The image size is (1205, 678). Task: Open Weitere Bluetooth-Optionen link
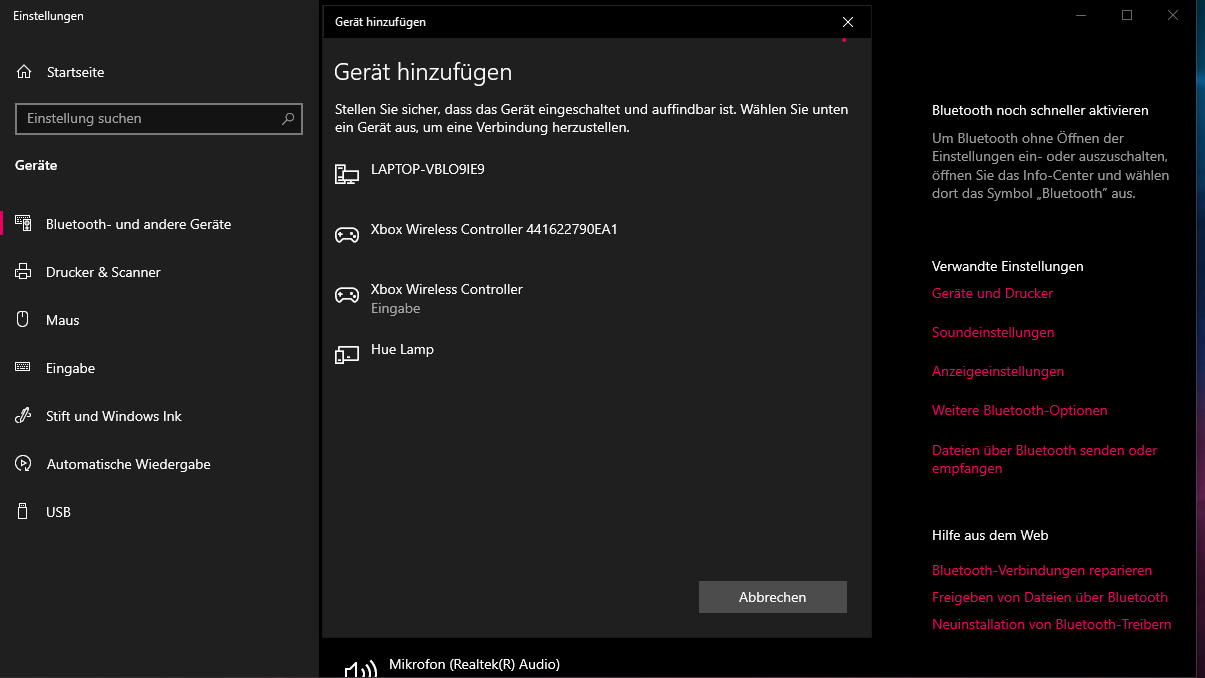1020,410
